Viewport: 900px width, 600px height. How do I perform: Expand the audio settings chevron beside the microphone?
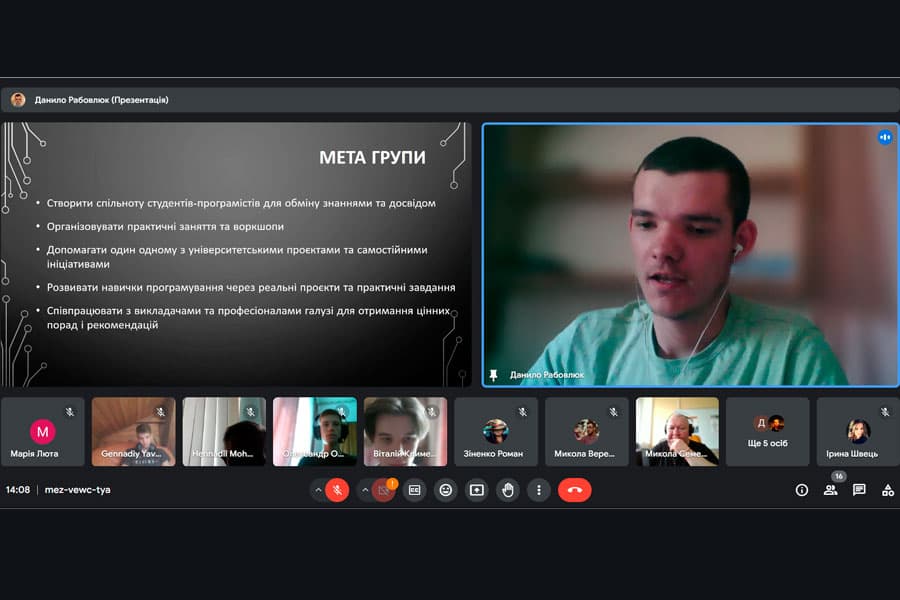coord(318,490)
